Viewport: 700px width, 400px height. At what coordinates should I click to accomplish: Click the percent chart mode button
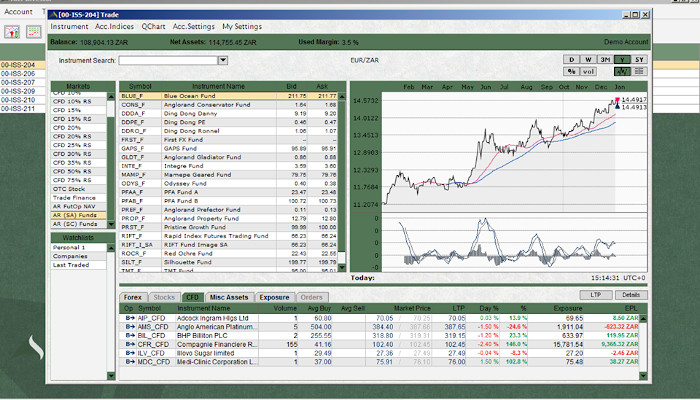(x=572, y=72)
